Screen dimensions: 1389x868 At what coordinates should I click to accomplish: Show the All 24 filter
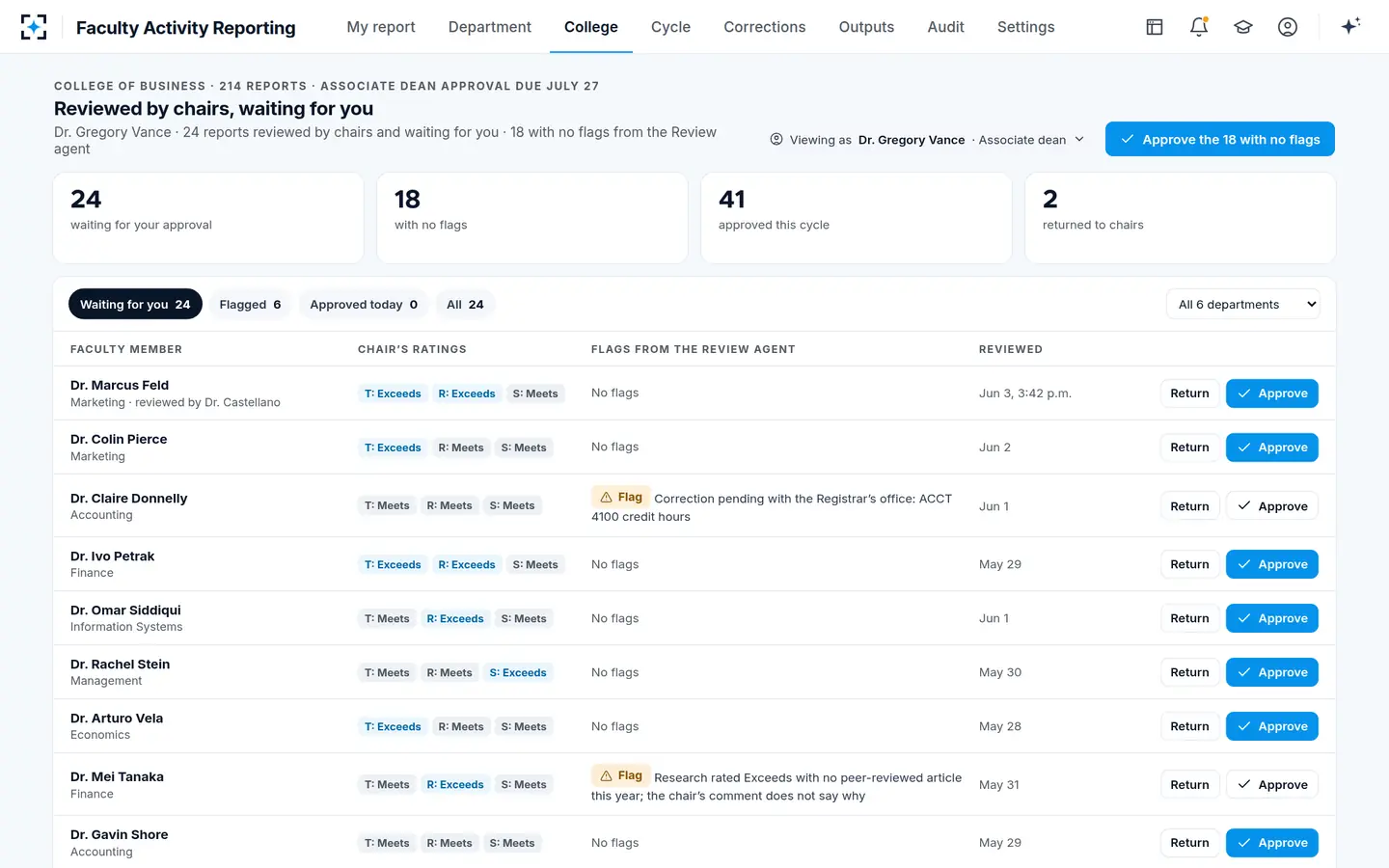(x=465, y=305)
